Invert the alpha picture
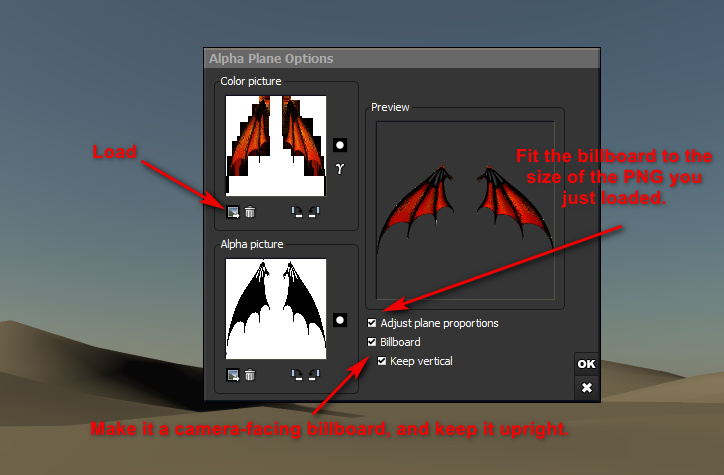This screenshot has width=724, height=475. coord(340,320)
